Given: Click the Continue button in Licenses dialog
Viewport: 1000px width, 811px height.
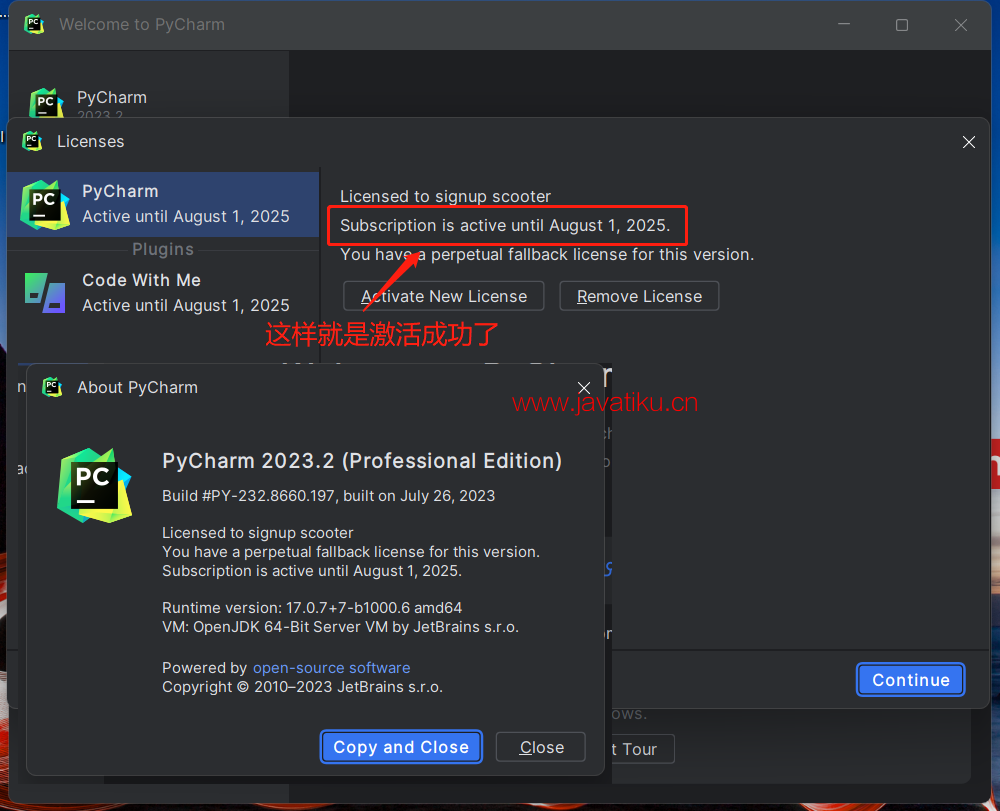Looking at the screenshot, I should (910, 680).
